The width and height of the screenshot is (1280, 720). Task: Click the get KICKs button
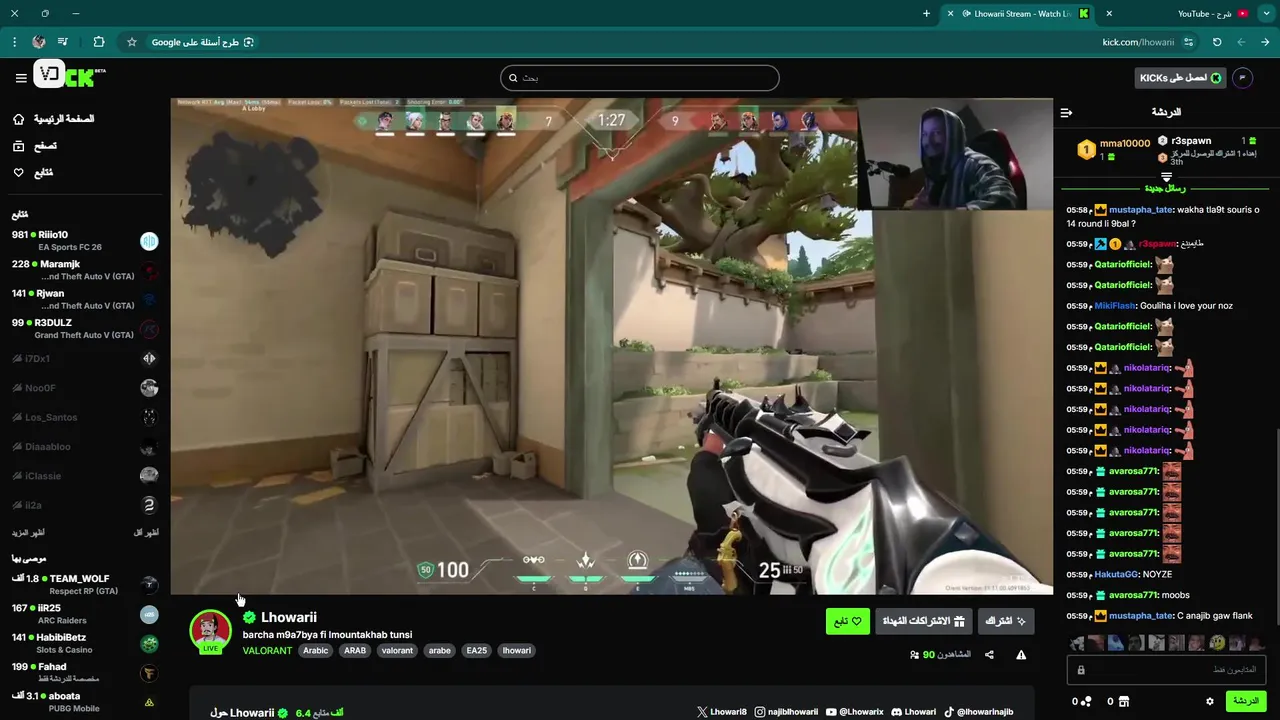coord(1181,78)
